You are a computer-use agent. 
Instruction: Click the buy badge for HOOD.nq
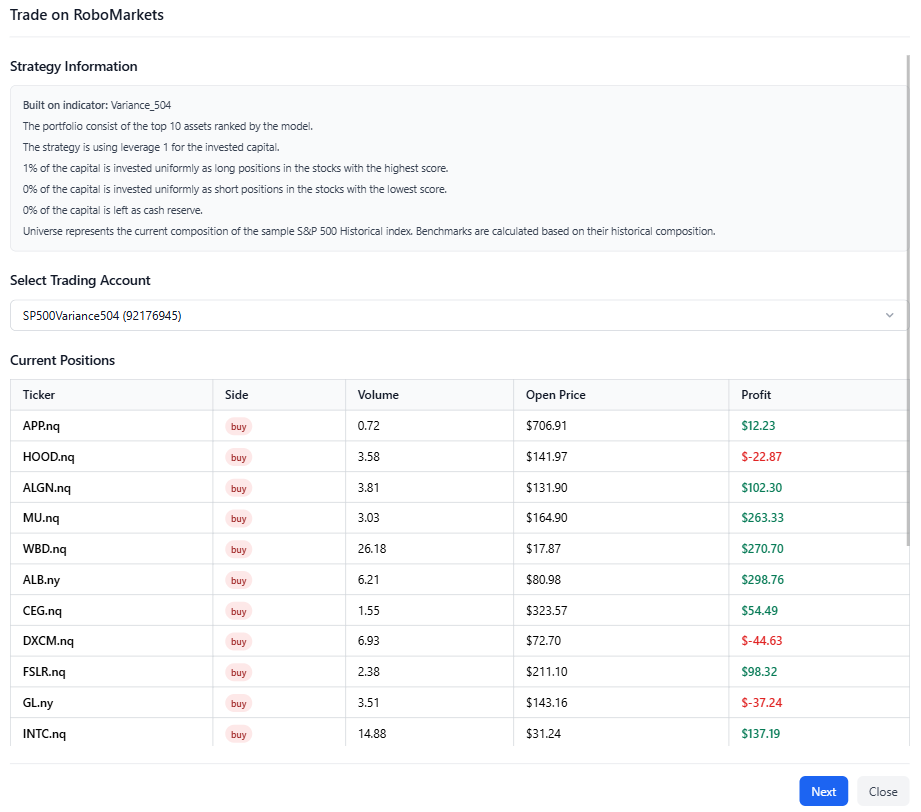238,457
